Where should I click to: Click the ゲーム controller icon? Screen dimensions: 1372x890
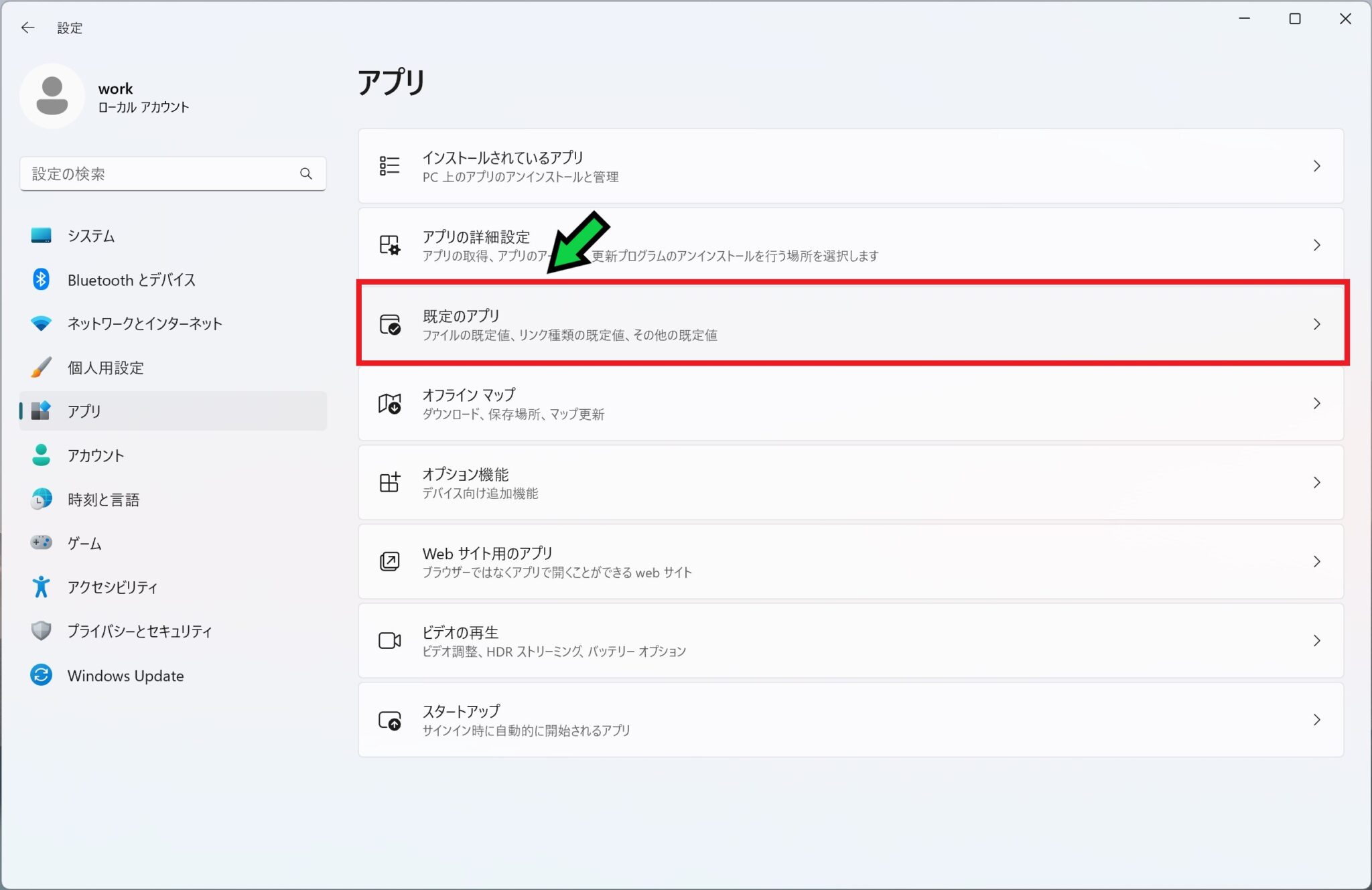pyautogui.click(x=41, y=543)
